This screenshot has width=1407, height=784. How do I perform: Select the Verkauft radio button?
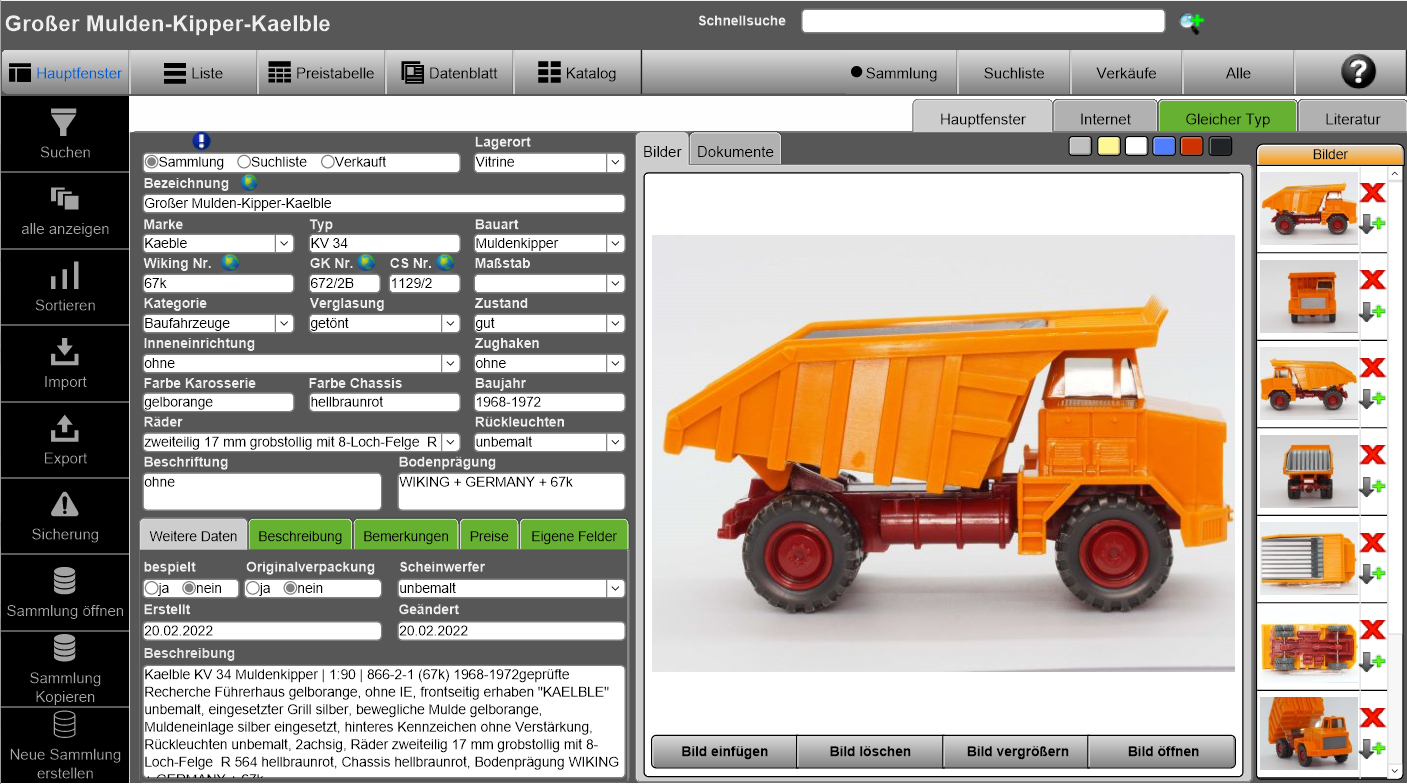point(327,162)
